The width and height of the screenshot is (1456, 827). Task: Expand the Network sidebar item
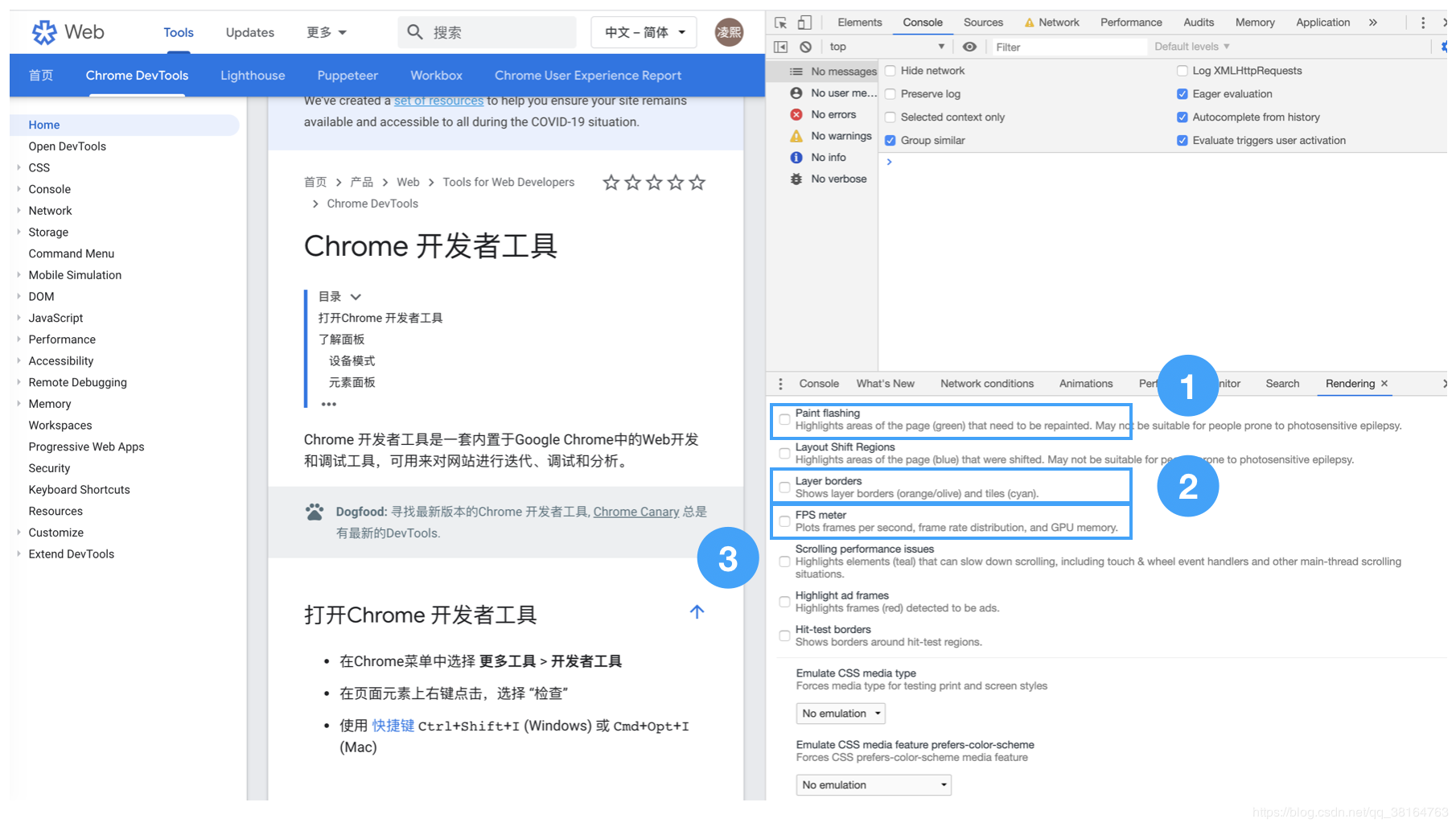(19, 211)
